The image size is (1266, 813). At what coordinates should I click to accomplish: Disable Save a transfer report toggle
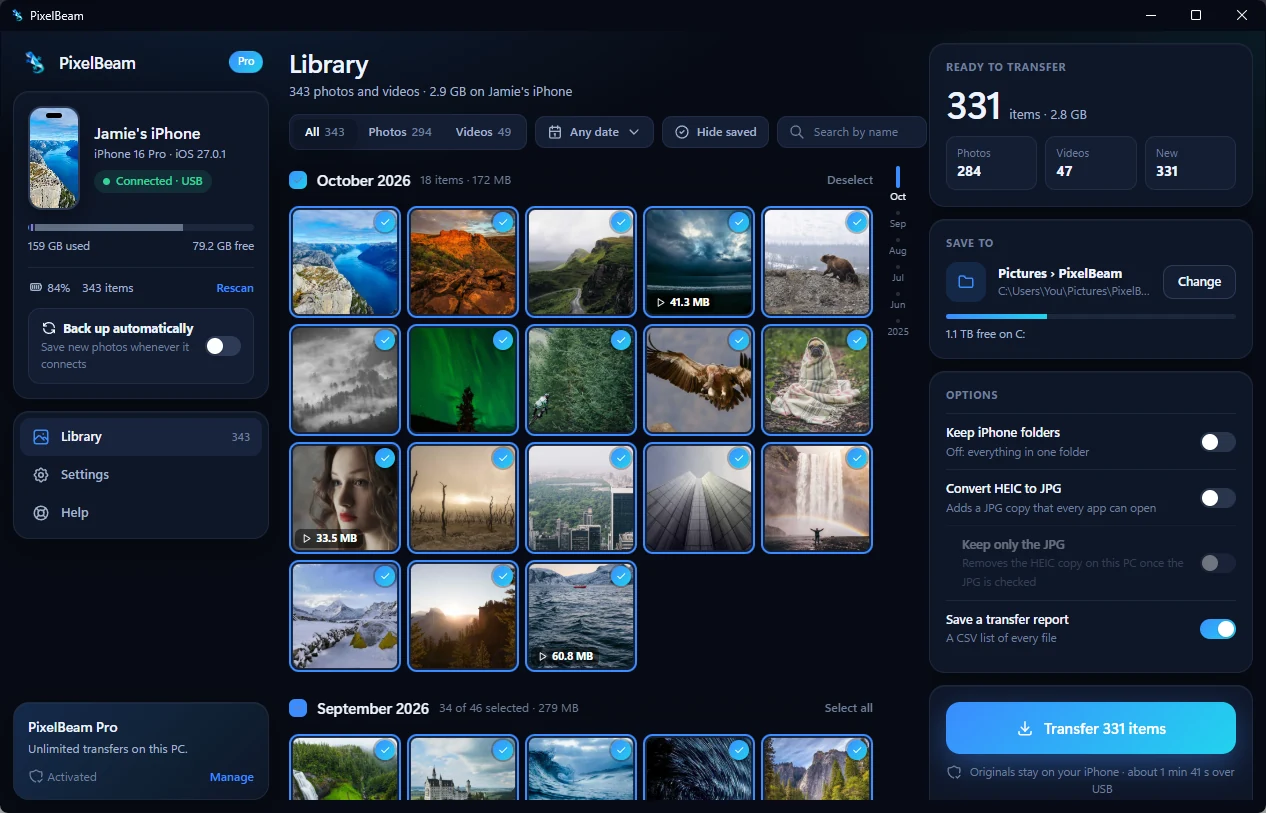1218,629
